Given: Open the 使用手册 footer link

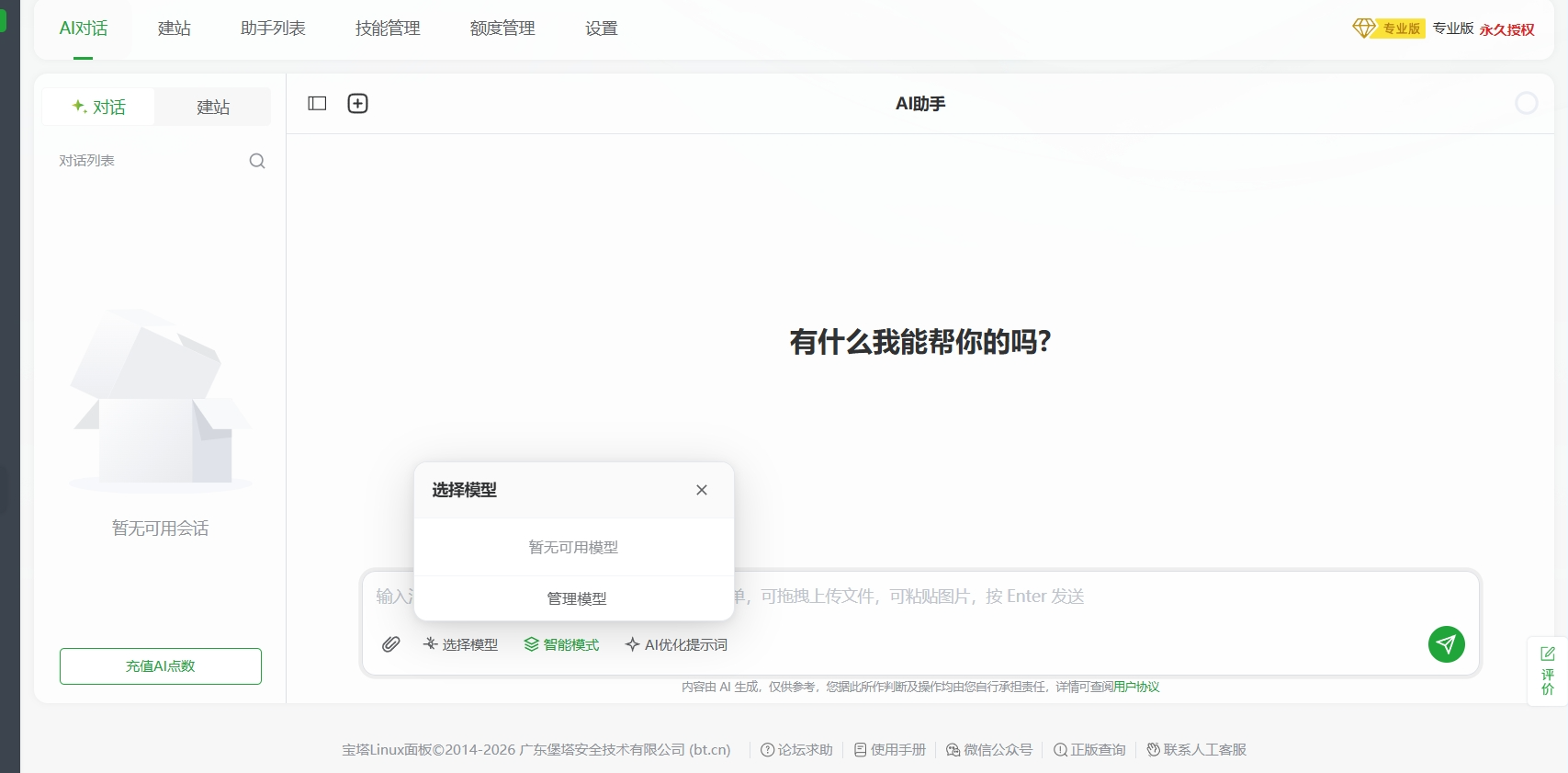Looking at the screenshot, I should [890, 750].
